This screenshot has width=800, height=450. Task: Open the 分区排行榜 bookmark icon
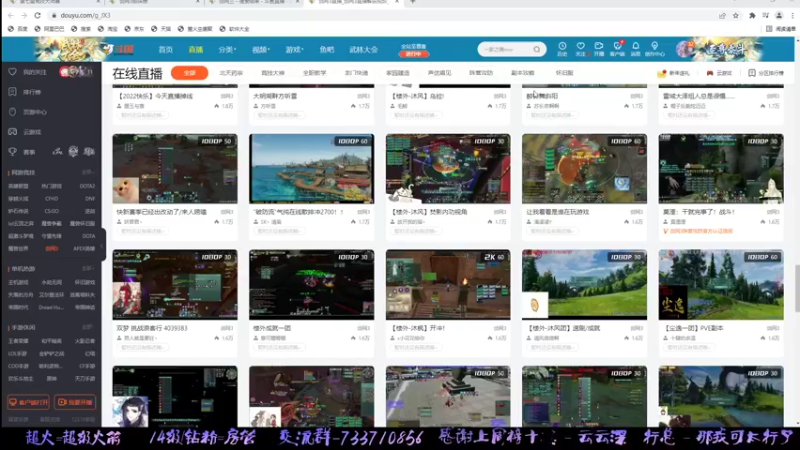click(752, 73)
